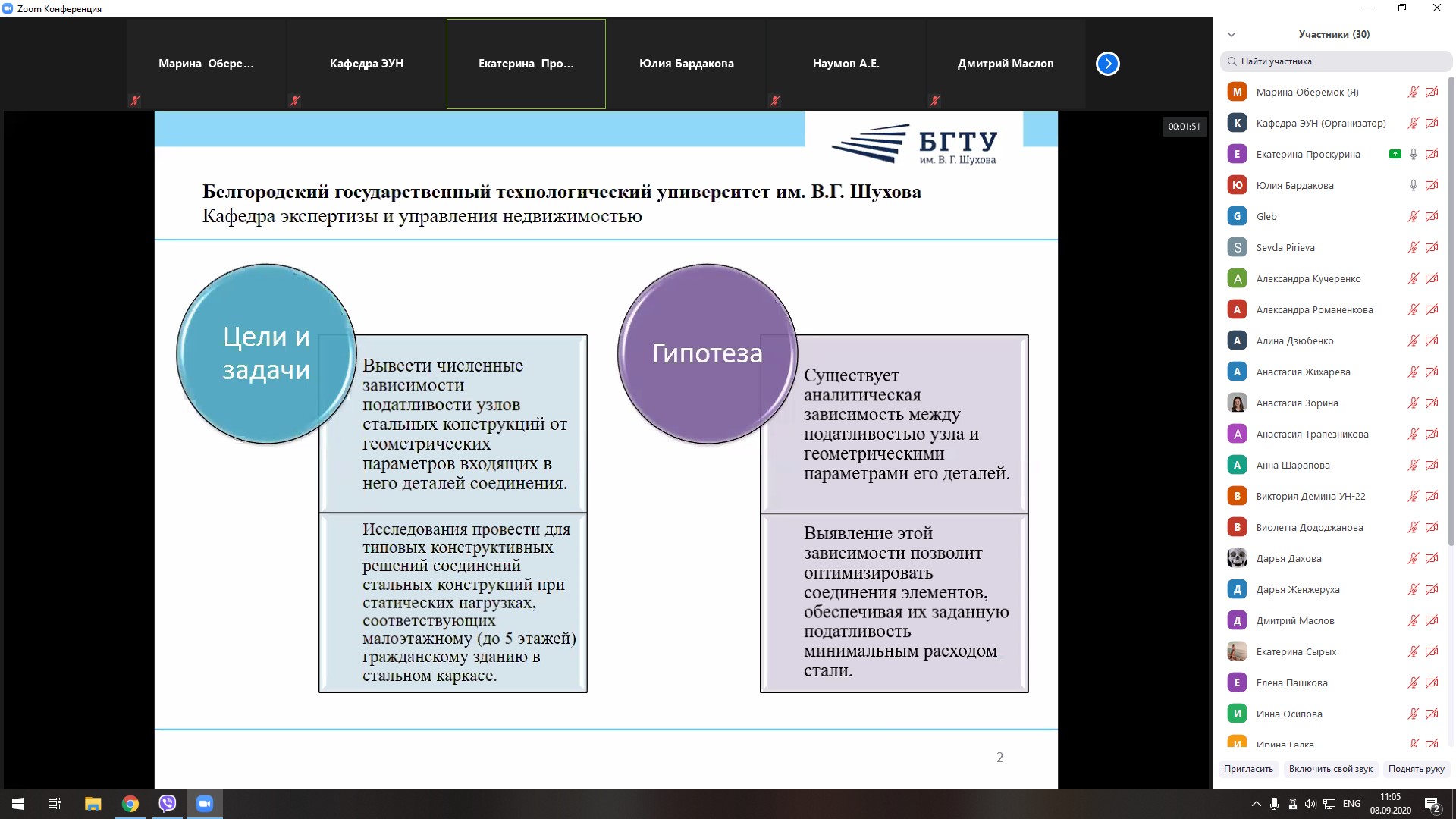Click Sevda Pirieva avatar icon
This screenshot has width=1456, height=819.
coord(1237,247)
